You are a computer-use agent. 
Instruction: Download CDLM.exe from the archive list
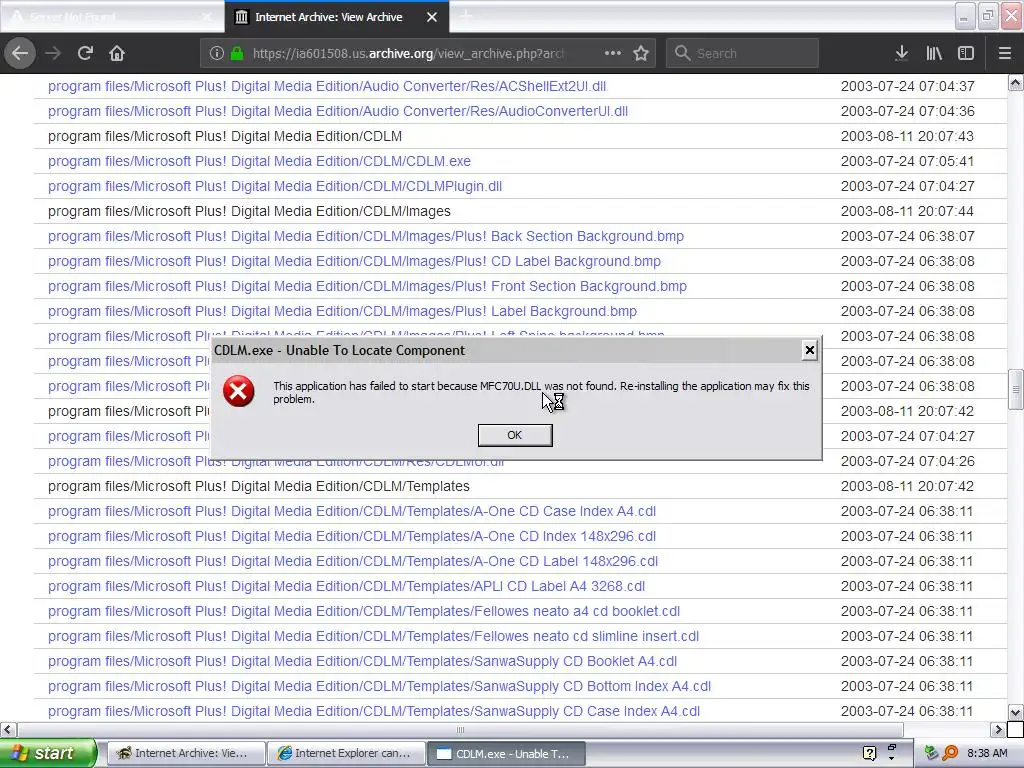(259, 161)
